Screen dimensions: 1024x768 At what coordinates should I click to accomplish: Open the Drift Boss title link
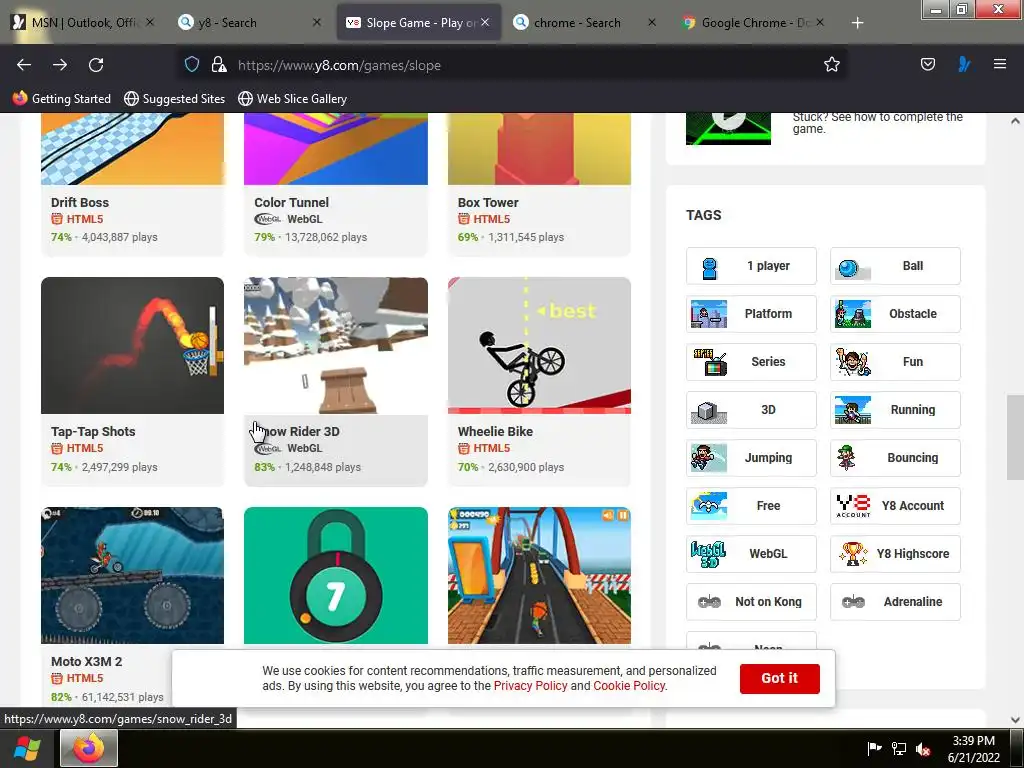pyautogui.click(x=80, y=202)
